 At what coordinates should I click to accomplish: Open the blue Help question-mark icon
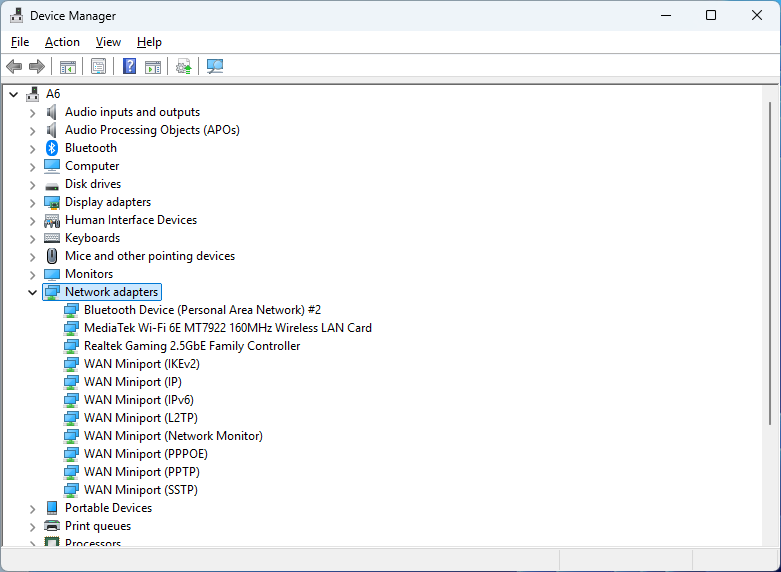[x=130, y=66]
